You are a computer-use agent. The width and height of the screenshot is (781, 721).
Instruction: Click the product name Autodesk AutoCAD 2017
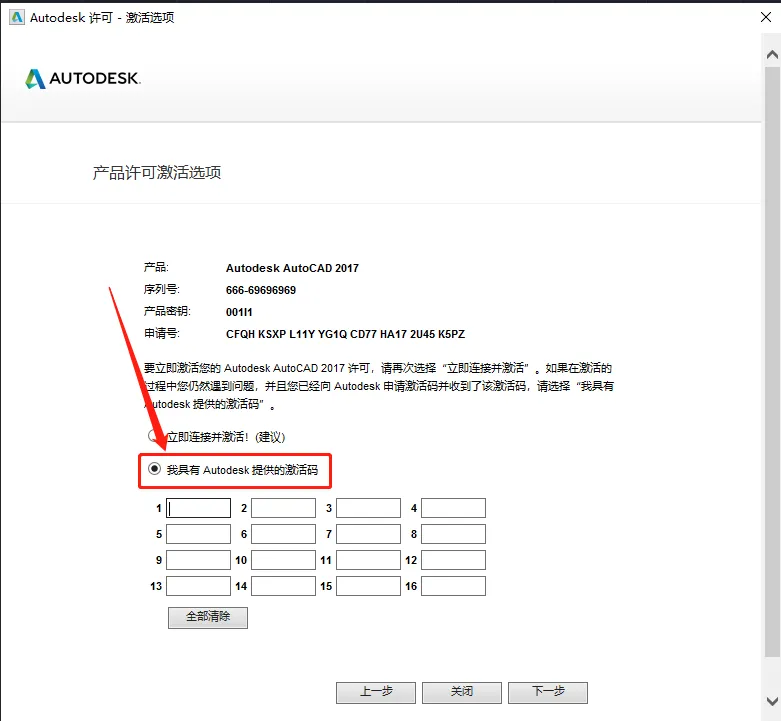[x=292, y=268]
